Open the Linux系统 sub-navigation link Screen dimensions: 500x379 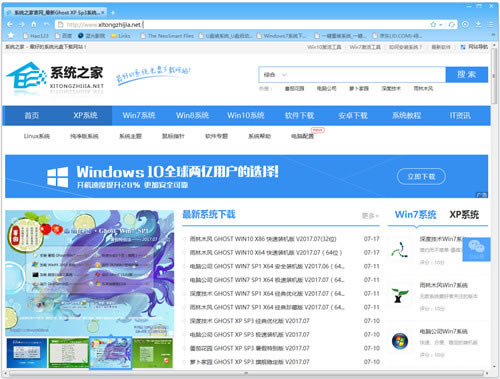pos(37,136)
